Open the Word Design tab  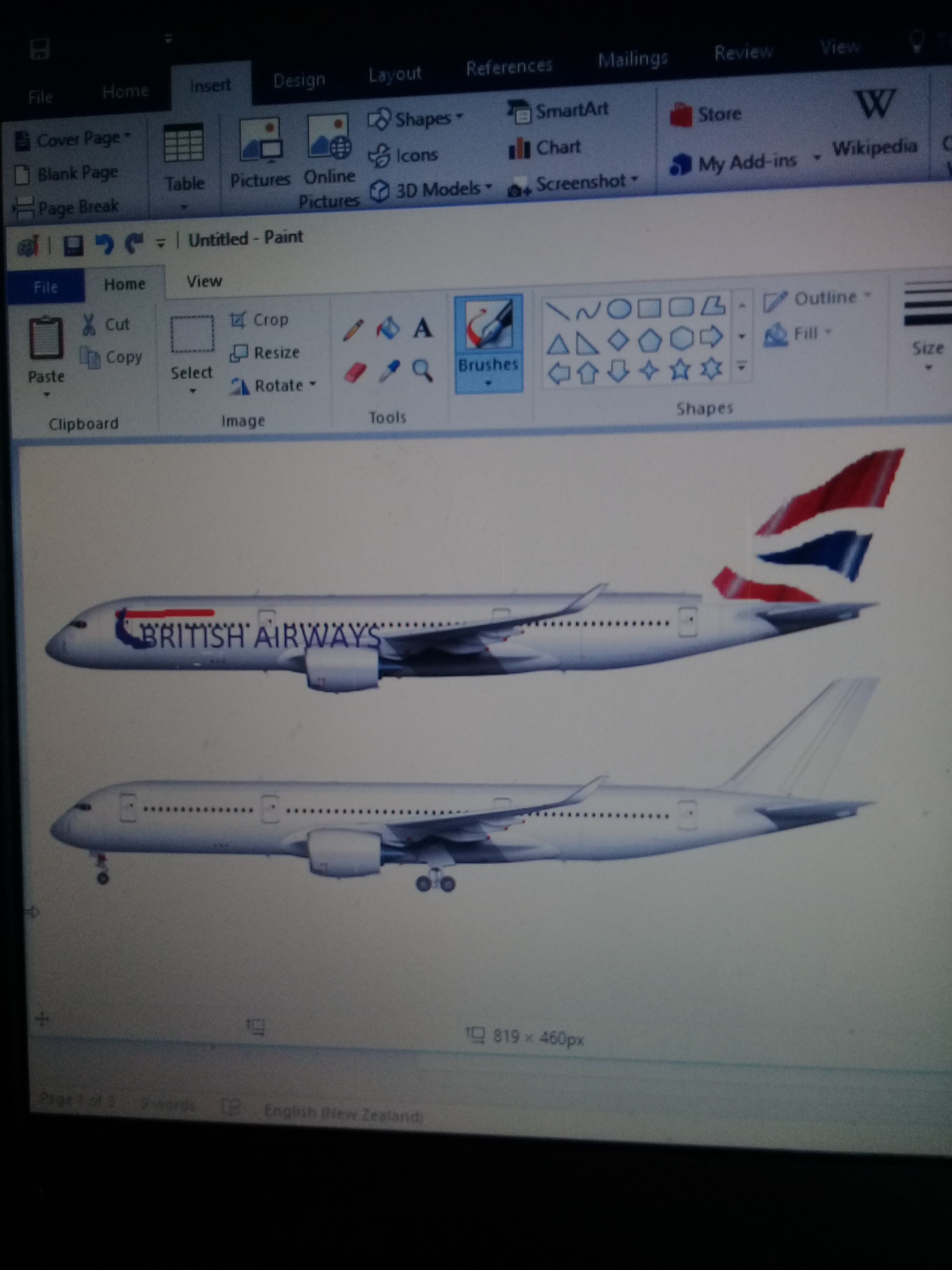coord(299,81)
